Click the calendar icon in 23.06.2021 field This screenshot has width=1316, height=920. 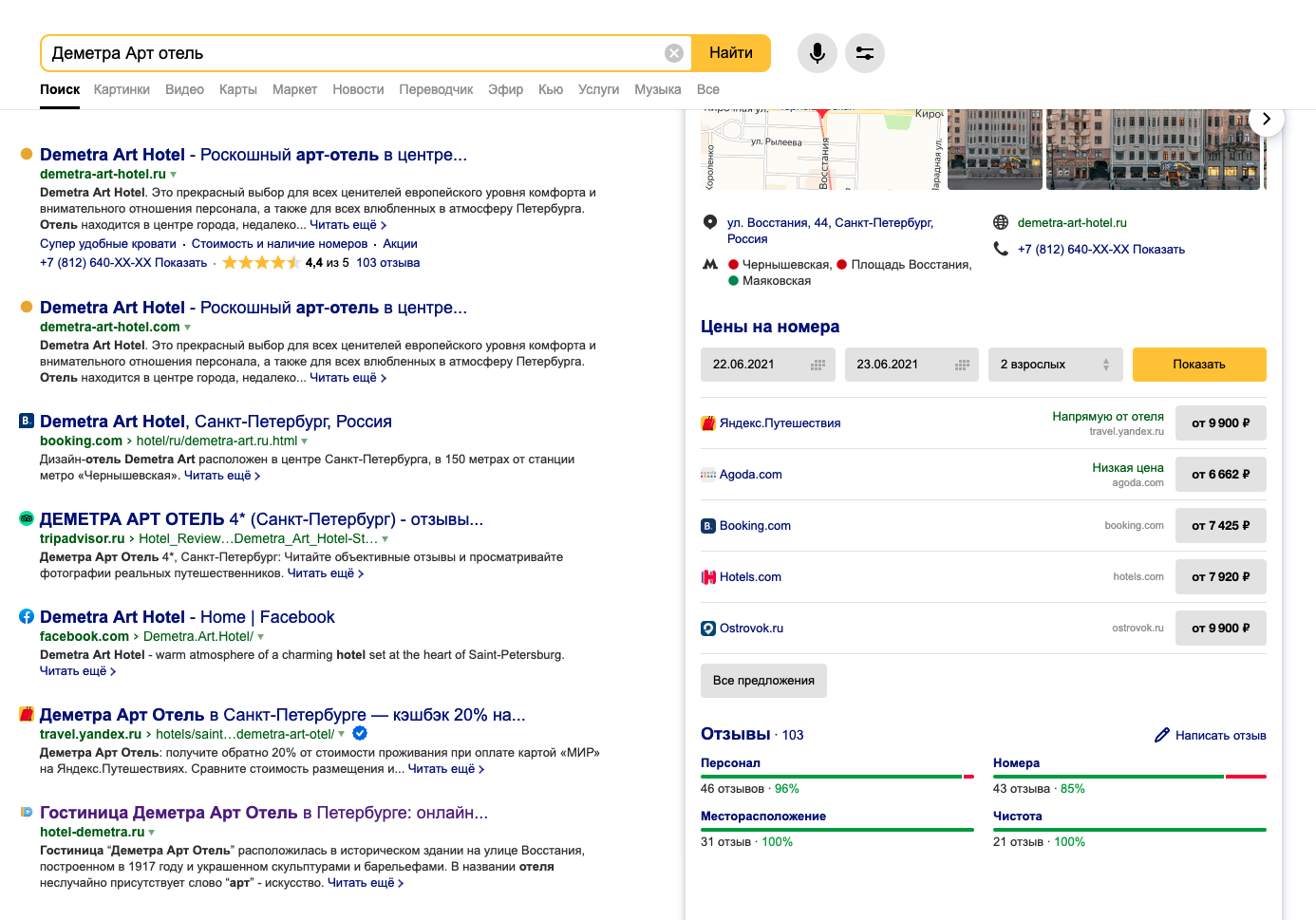pyautogui.click(x=962, y=365)
